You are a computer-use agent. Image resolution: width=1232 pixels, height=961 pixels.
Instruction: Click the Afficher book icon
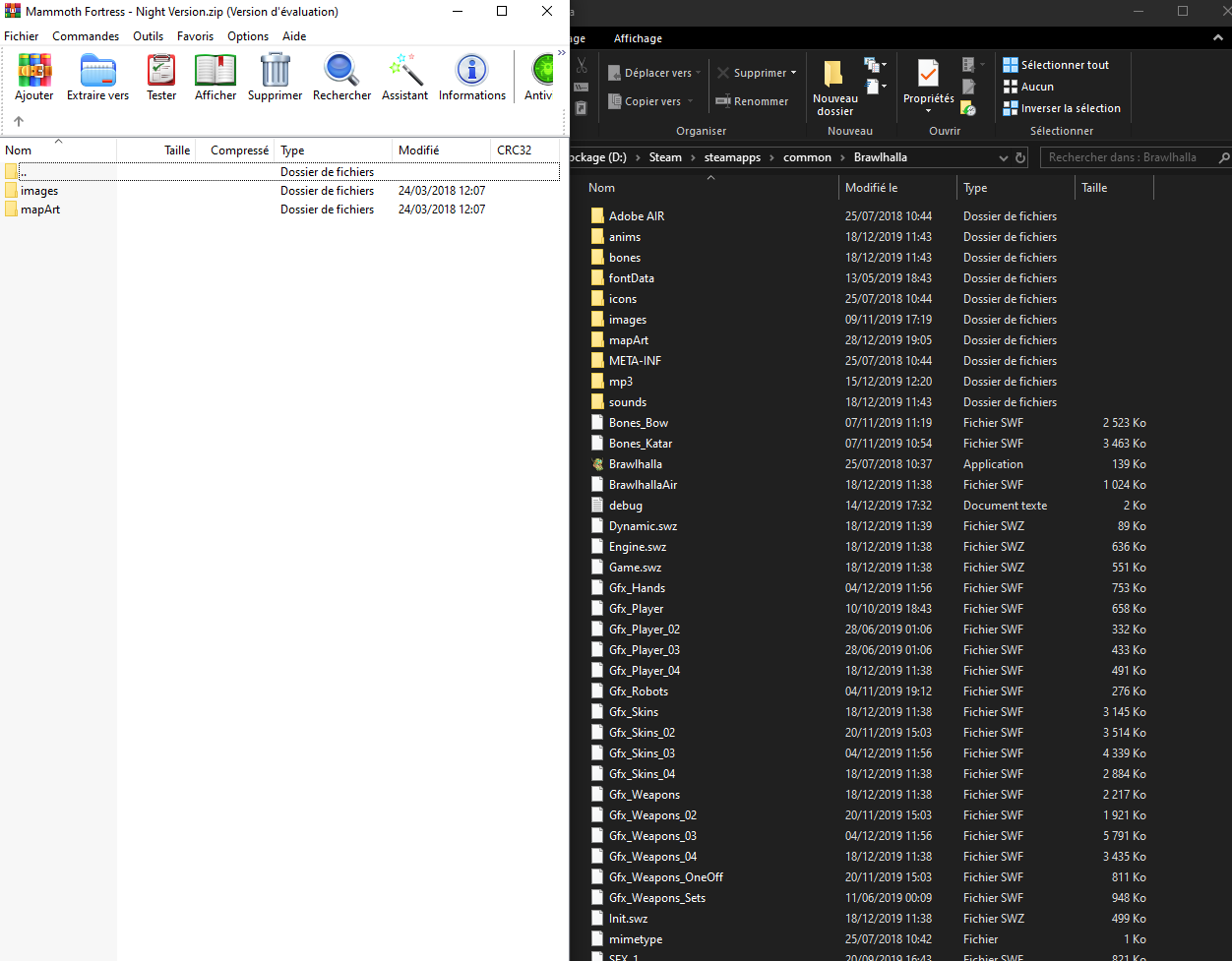[216, 70]
